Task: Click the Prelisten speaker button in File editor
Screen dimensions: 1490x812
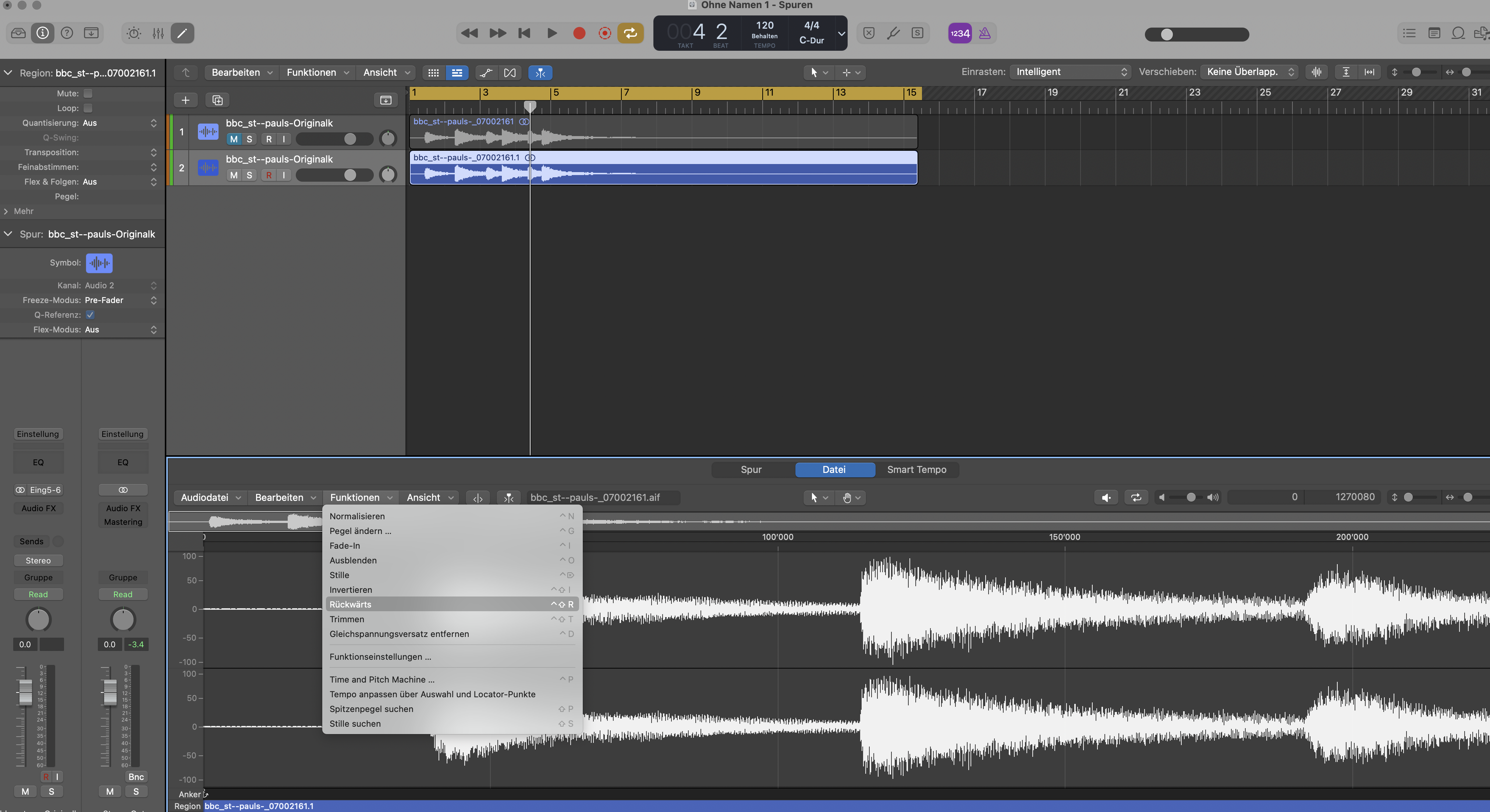Action: (x=1106, y=497)
